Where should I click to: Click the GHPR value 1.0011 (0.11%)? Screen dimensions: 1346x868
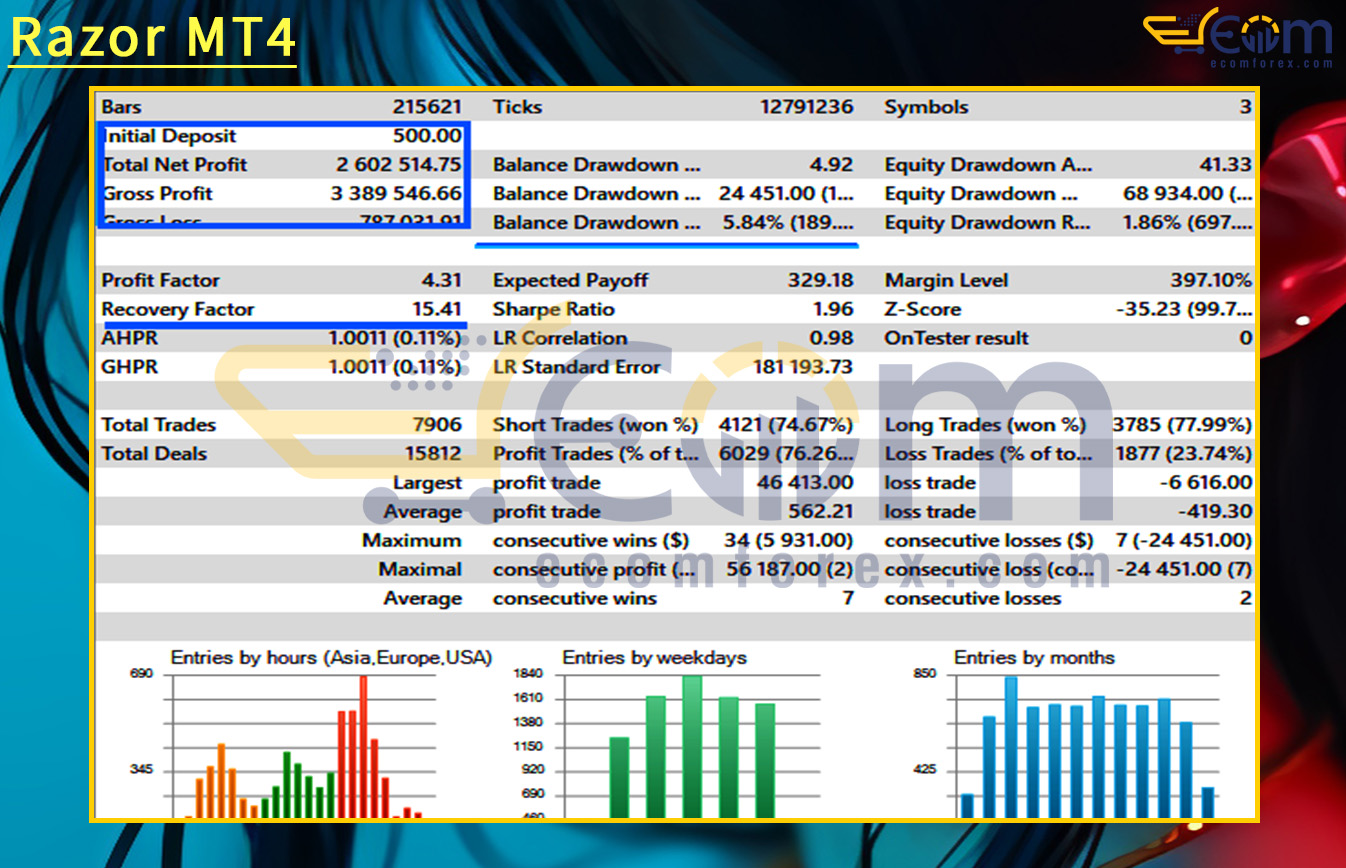[395, 368]
